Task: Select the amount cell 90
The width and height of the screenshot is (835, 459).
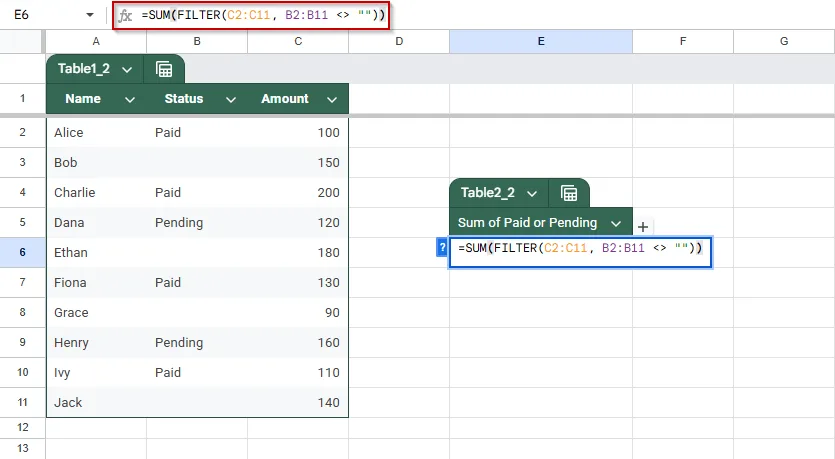Action: (298, 313)
